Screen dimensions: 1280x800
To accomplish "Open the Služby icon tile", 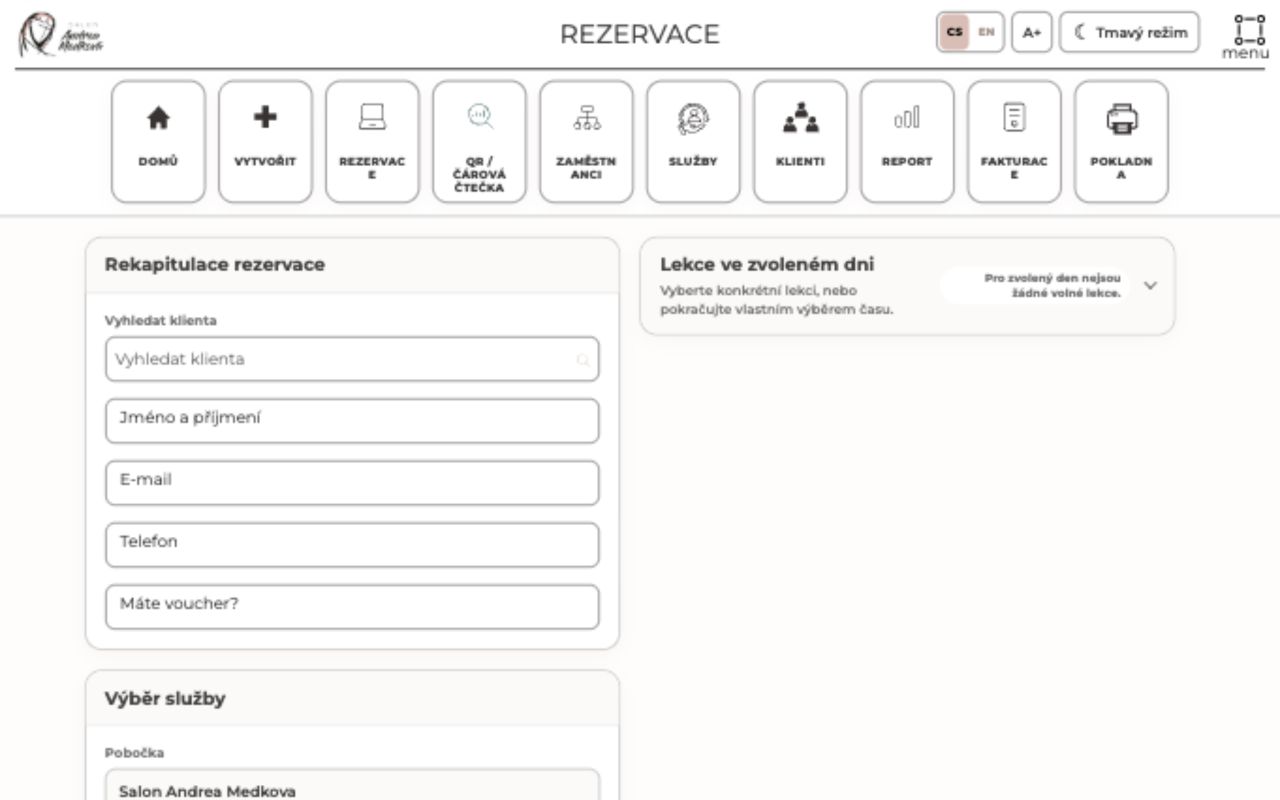I will click(x=693, y=141).
